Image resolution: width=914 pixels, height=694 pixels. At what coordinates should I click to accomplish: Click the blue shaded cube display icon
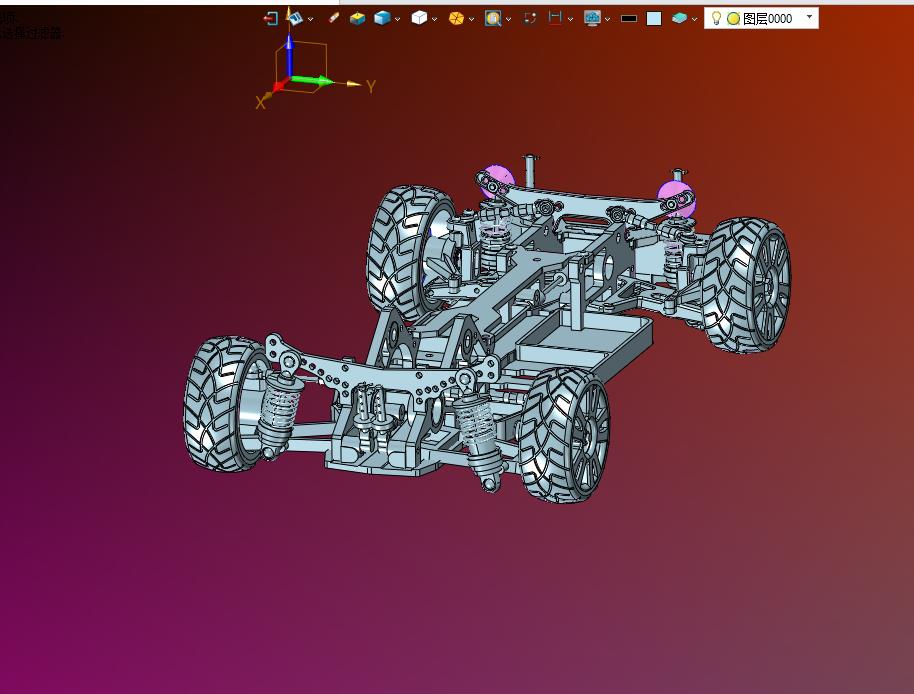(x=382, y=19)
